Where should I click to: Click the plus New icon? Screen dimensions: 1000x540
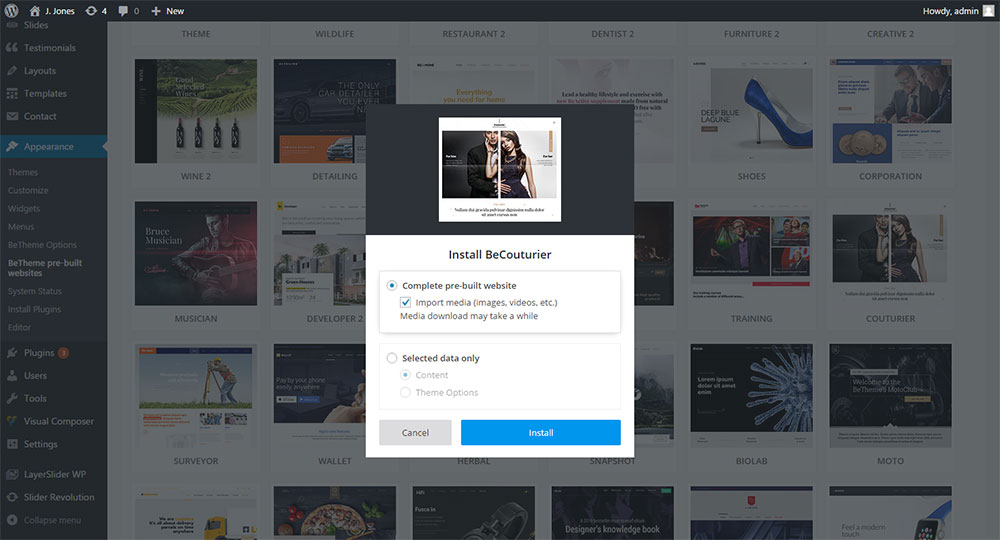point(156,10)
